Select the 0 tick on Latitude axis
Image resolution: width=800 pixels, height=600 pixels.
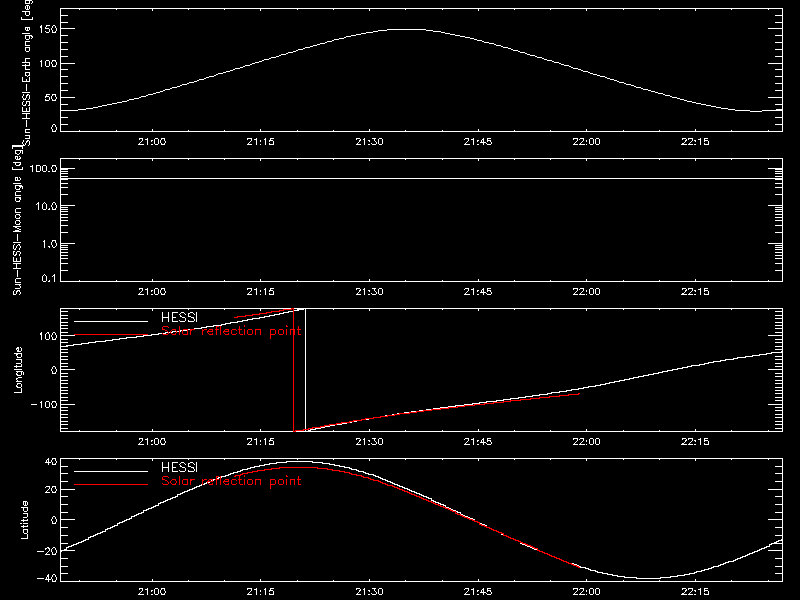[x=54, y=520]
